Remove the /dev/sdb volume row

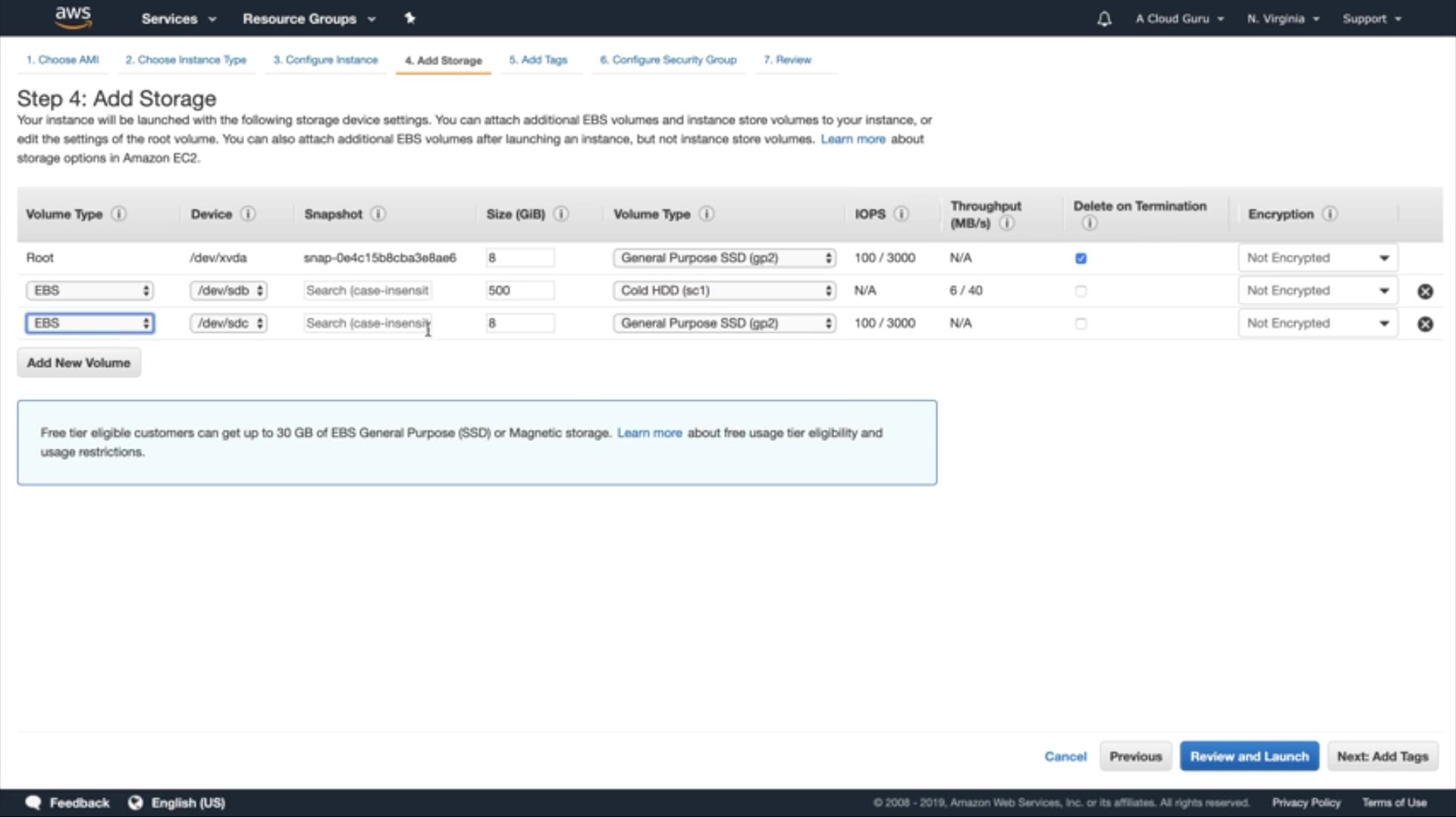tap(1425, 291)
